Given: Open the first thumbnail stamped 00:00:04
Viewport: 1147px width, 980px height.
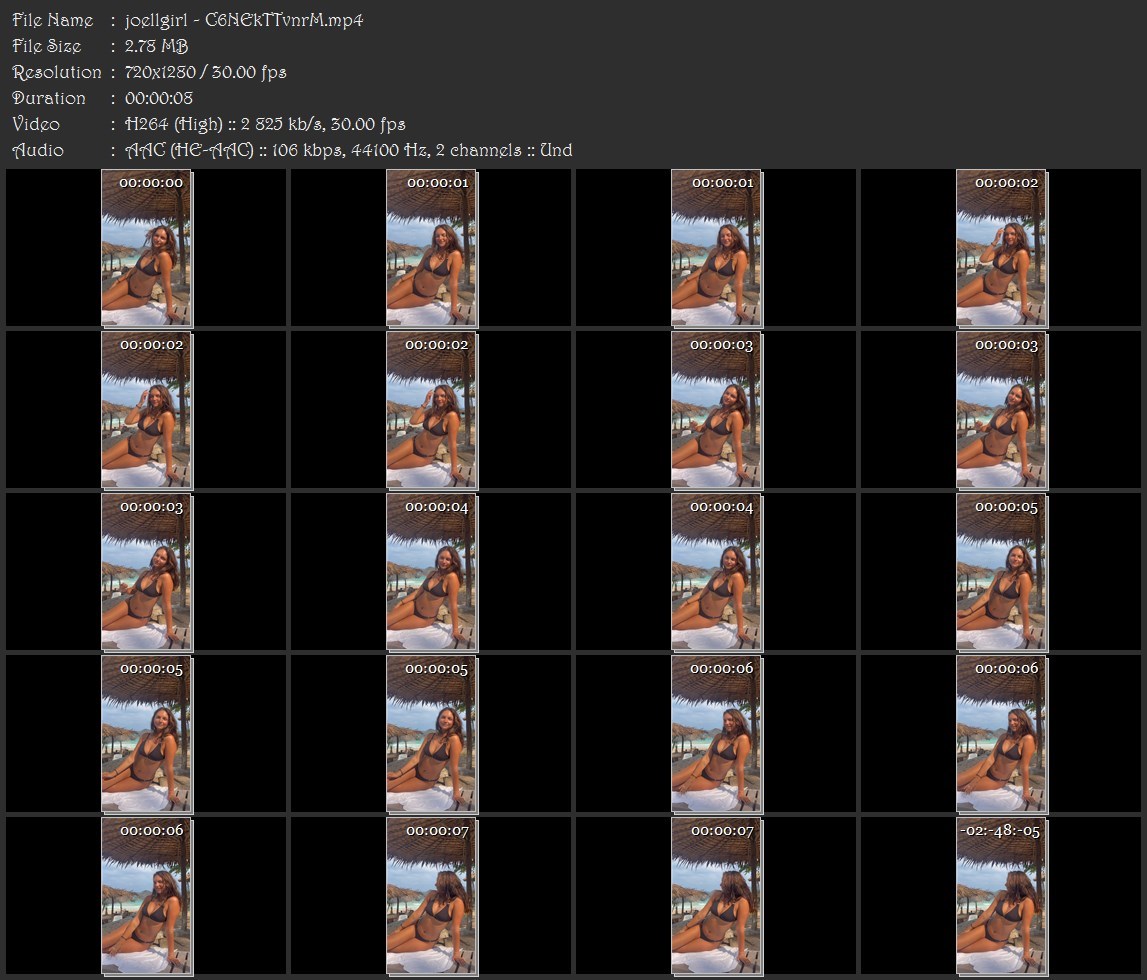Looking at the screenshot, I should click(432, 572).
